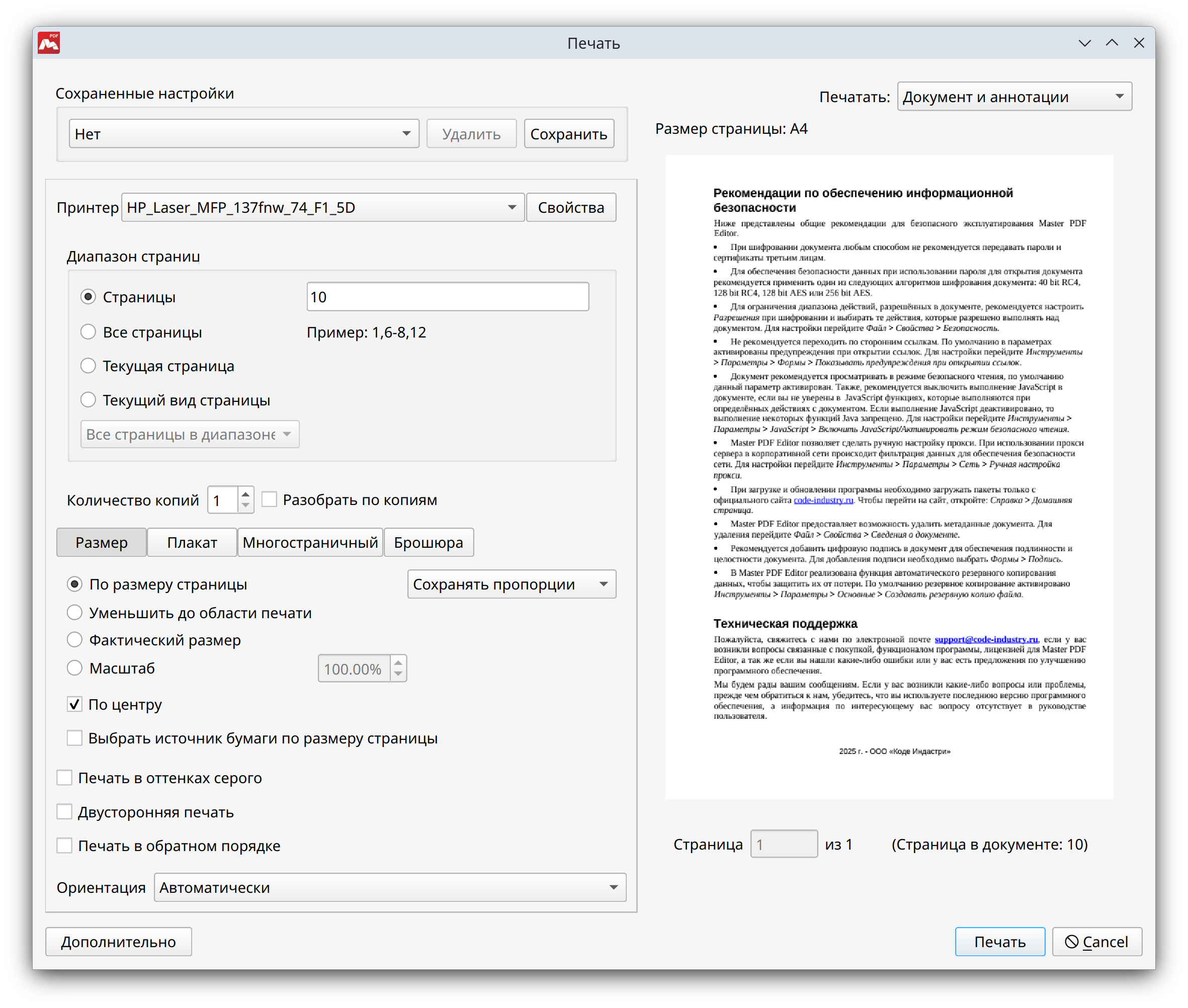Open the Сохранять пропорции dropdown
The image size is (1188, 1008).
click(x=512, y=584)
